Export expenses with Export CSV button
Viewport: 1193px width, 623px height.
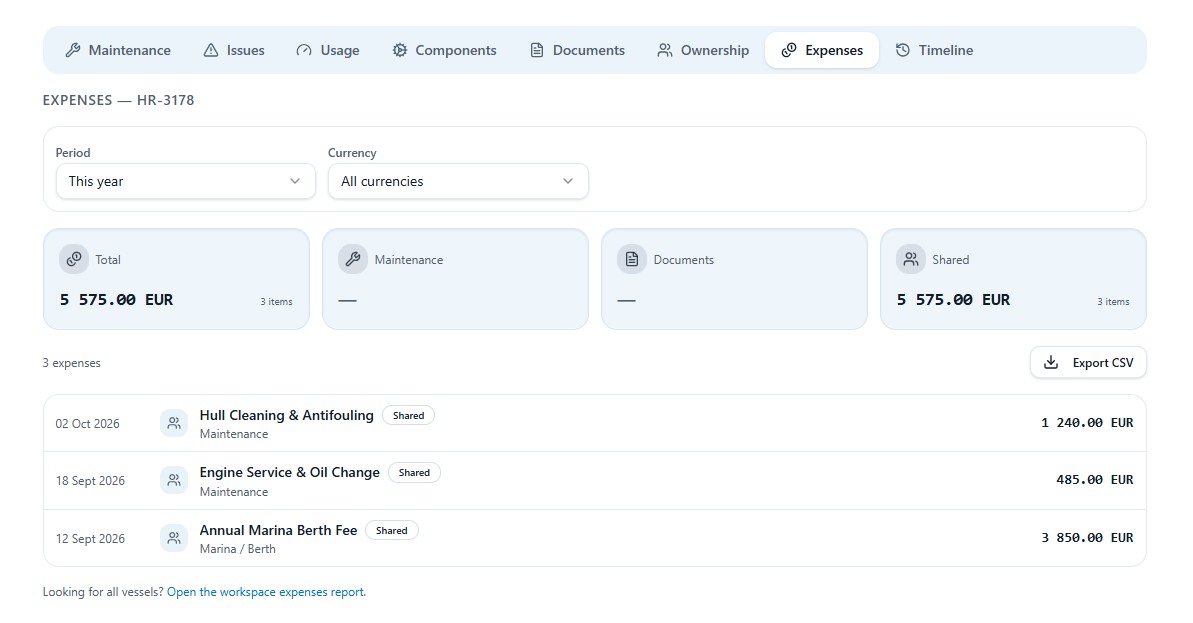(1089, 362)
